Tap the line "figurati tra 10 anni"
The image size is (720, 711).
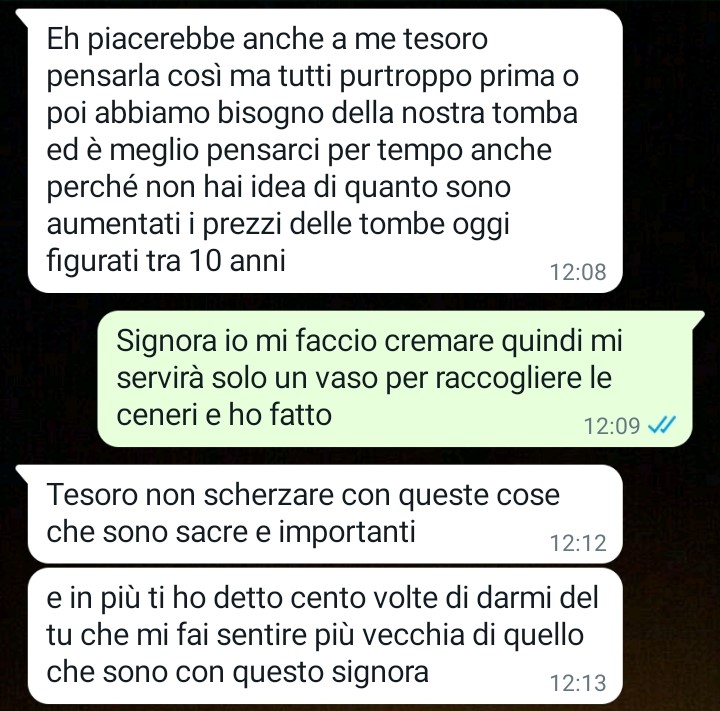[166, 261]
